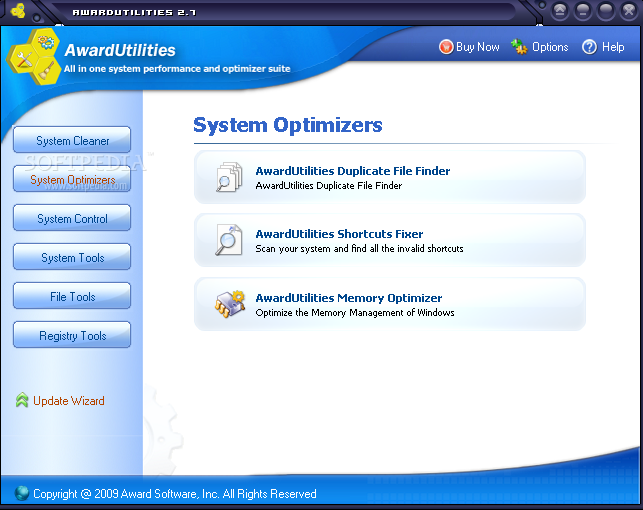Click 'Optimize the Memory Management of Windows' description

355,312
